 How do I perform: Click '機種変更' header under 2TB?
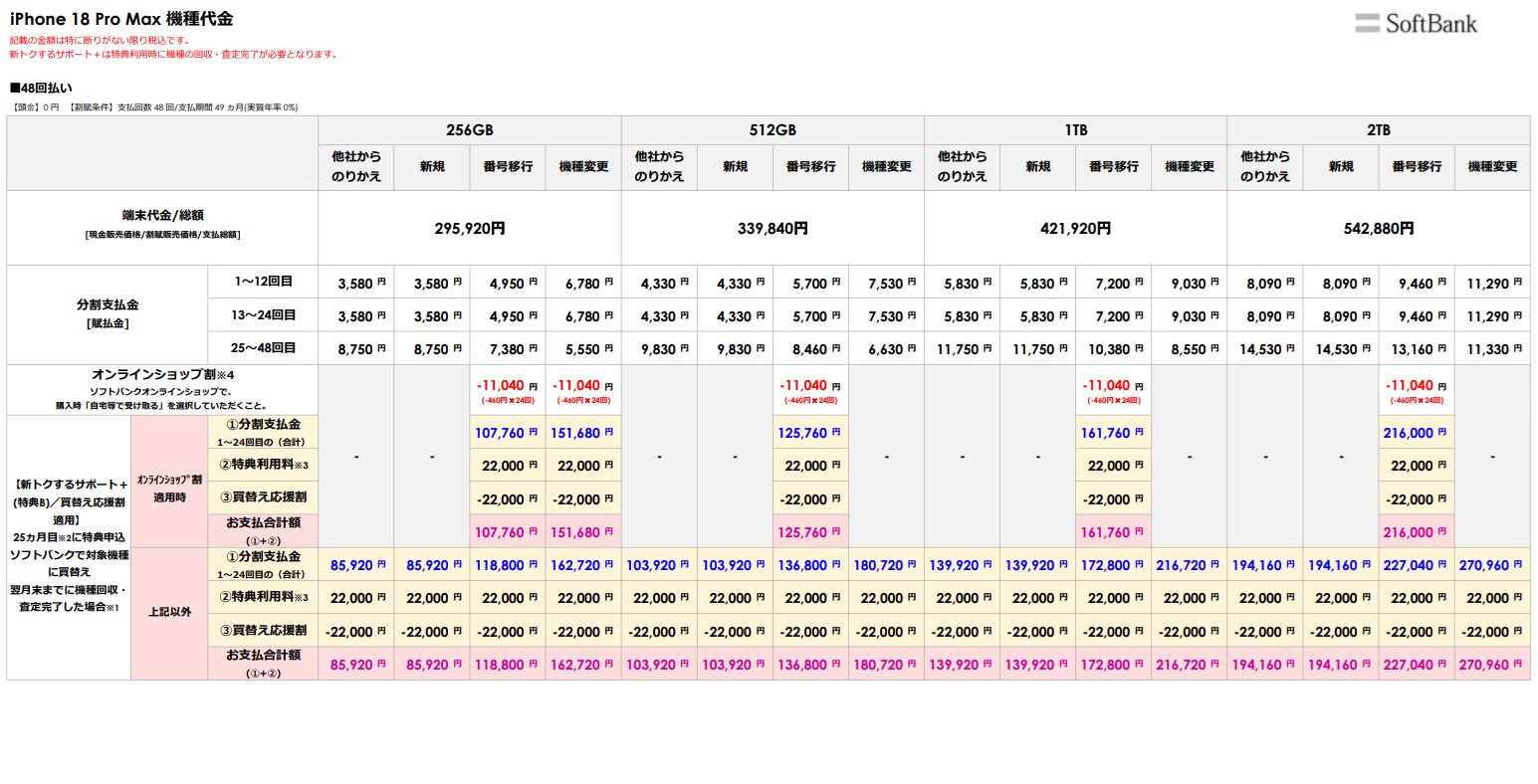1492,167
